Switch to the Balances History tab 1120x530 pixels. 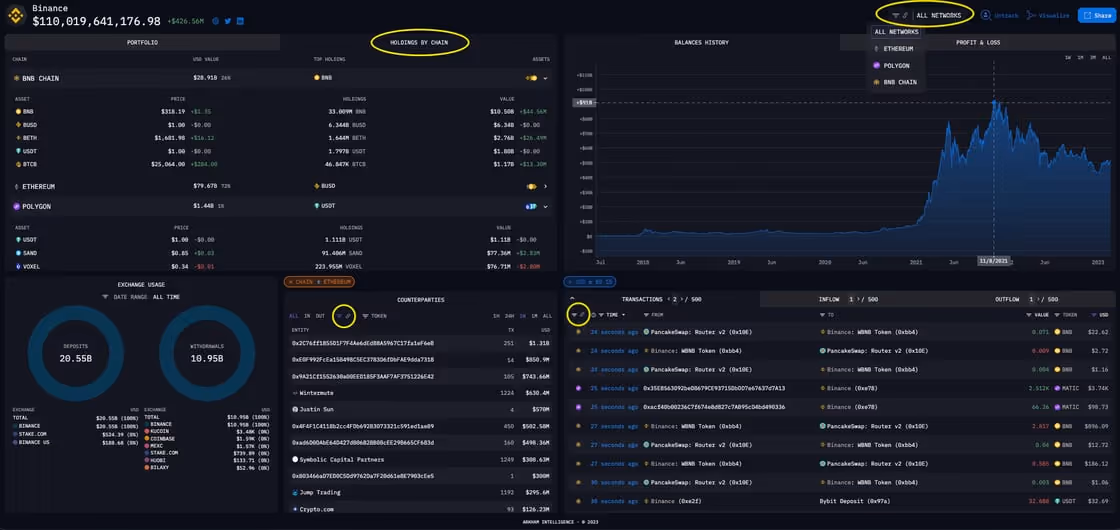701,43
